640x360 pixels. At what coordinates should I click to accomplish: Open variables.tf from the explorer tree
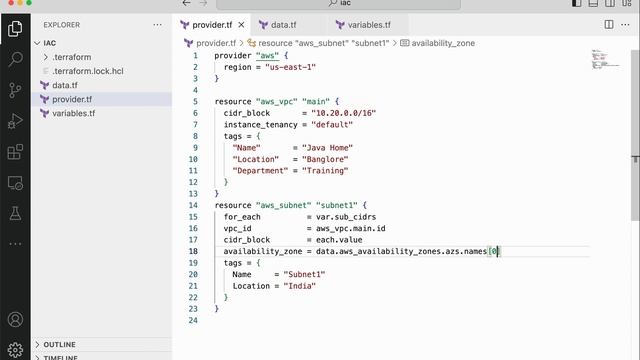(x=73, y=113)
